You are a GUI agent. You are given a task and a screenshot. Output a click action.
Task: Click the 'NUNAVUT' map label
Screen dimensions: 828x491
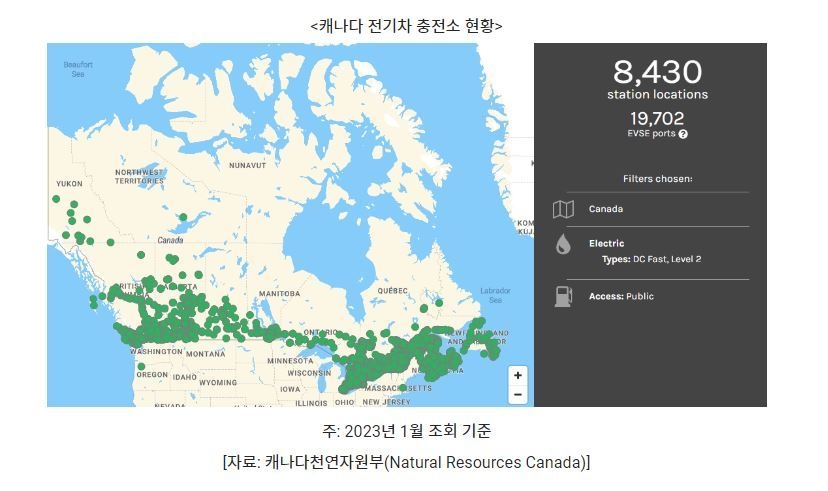pyautogui.click(x=248, y=165)
